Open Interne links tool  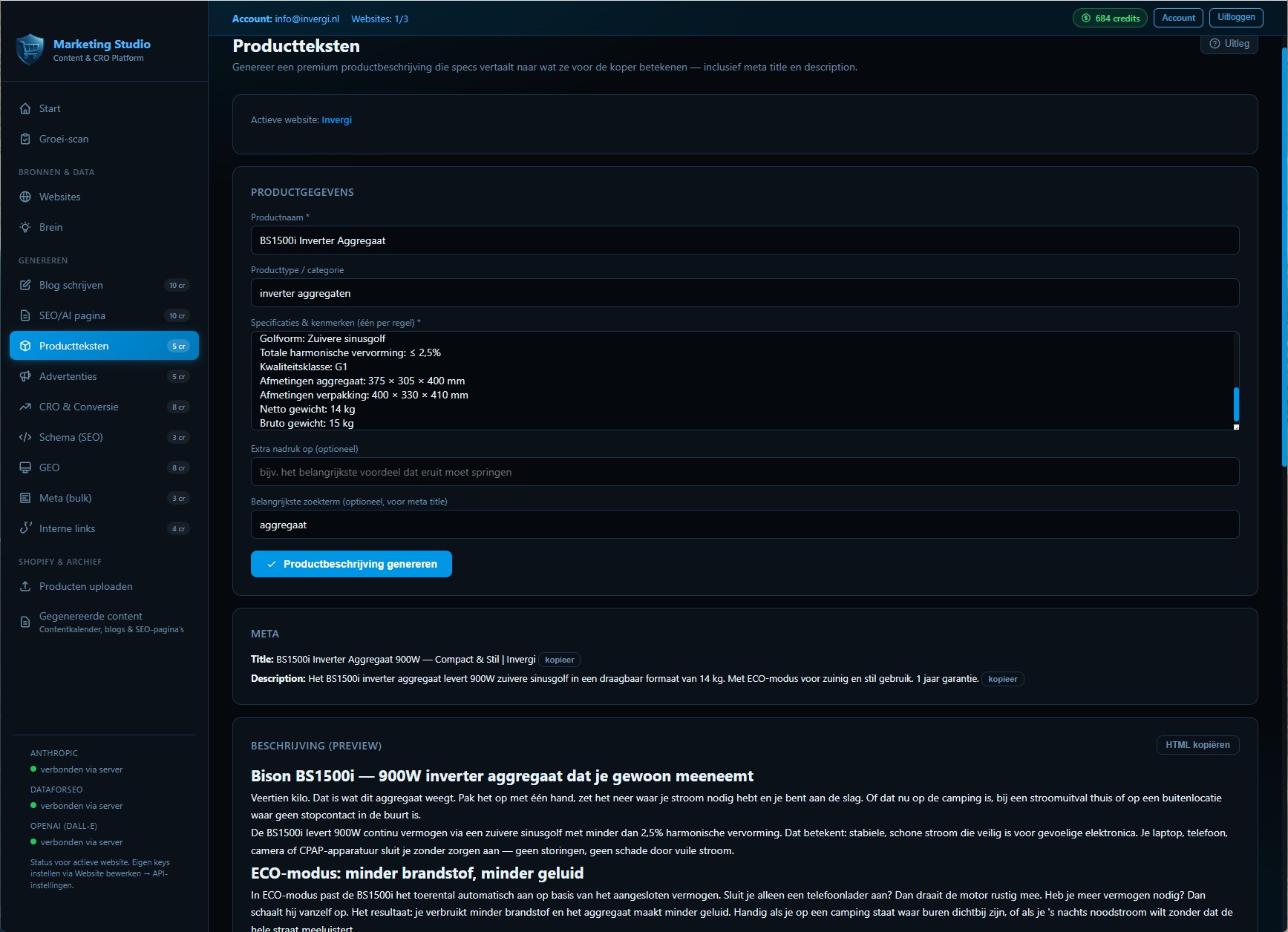point(104,528)
